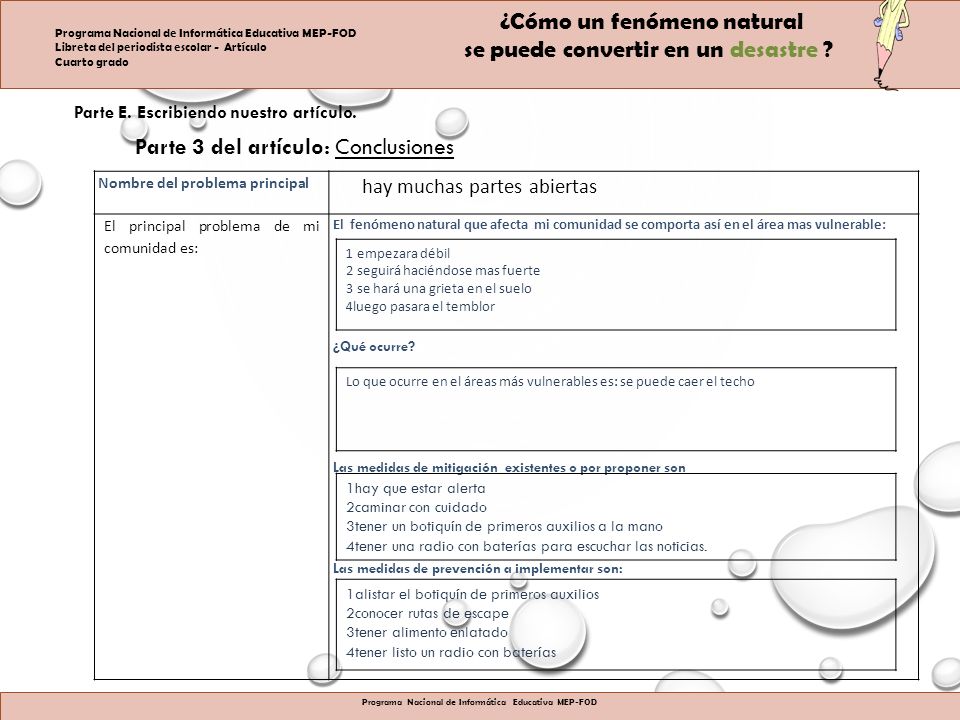Click line '3tener alimento enlatado'
This screenshot has height=720, width=960.
tap(427, 632)
